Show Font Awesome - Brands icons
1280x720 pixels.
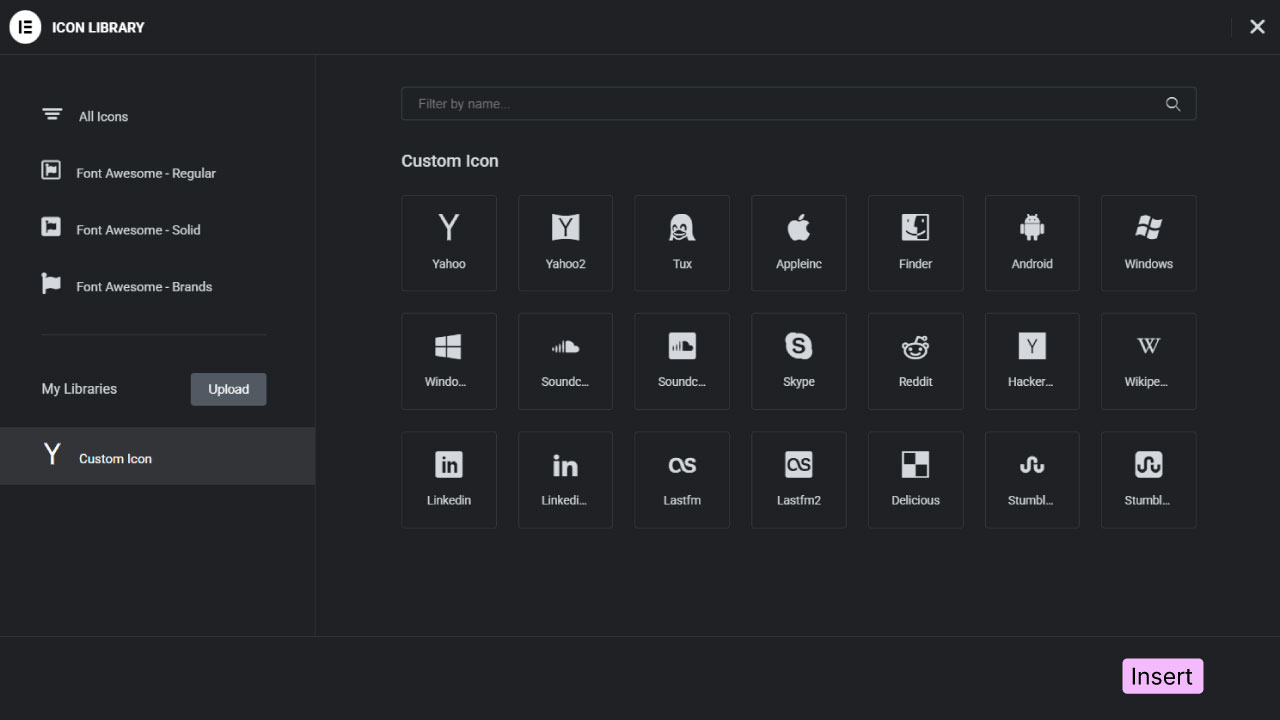144,287
